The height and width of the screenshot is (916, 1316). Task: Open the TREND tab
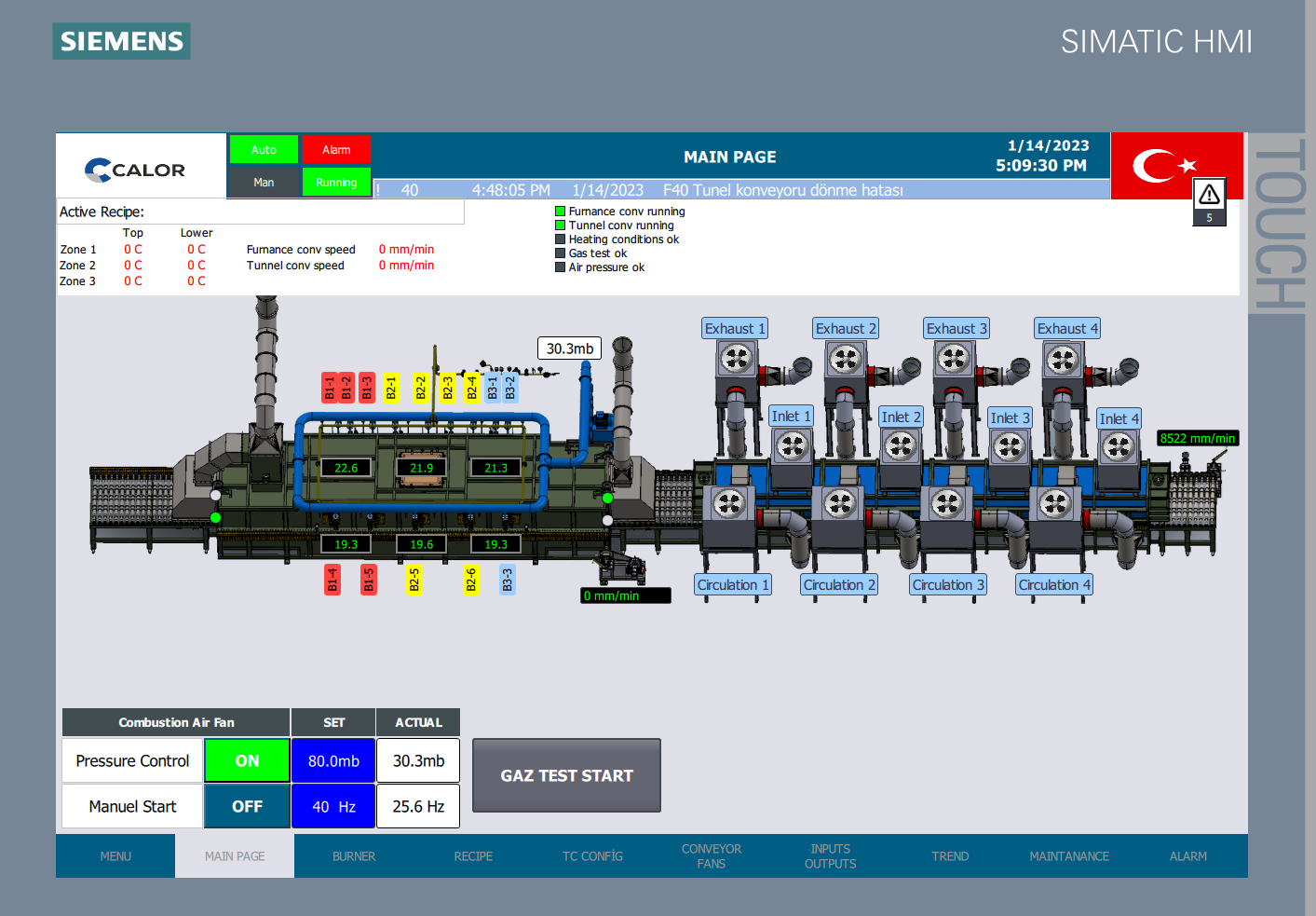[x=950, y=856]
